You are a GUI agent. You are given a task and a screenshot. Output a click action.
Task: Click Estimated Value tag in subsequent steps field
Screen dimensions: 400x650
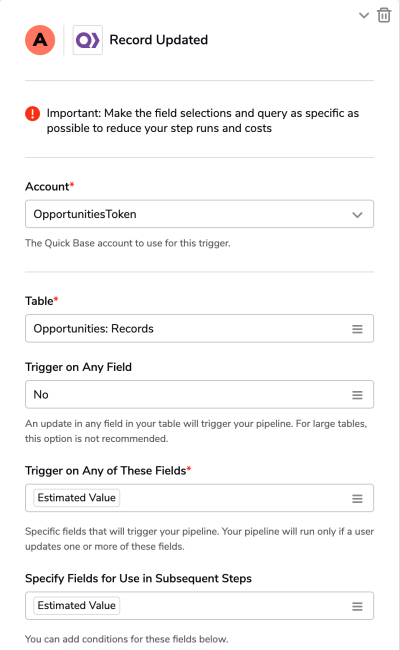77,606
